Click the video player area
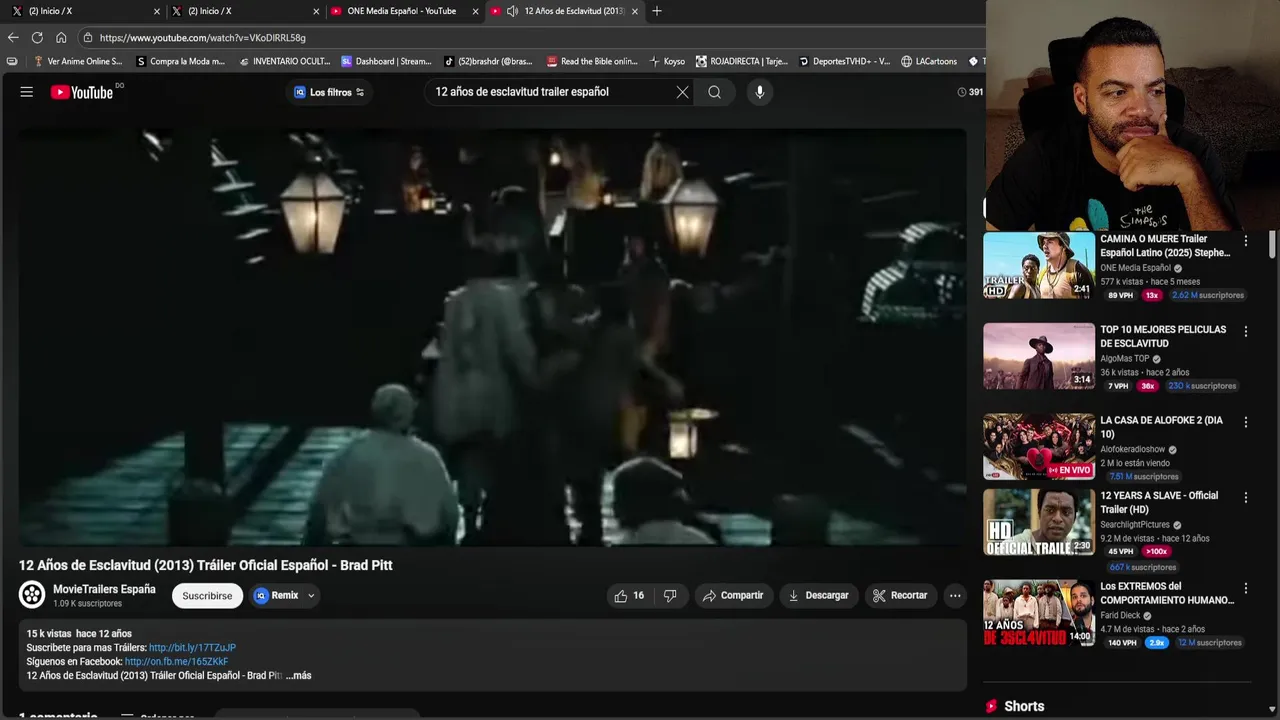 [492, 337]
